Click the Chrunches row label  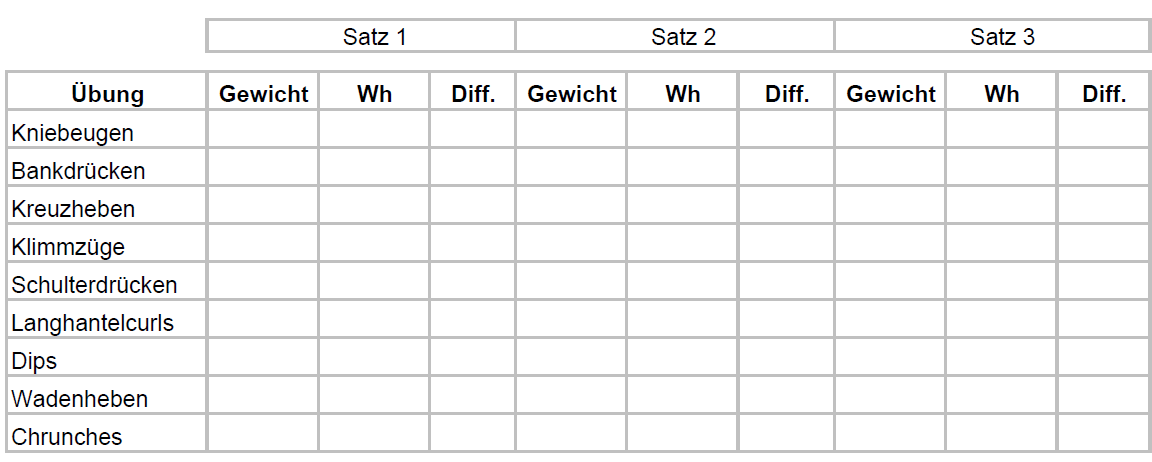click(x=67, y=436)
